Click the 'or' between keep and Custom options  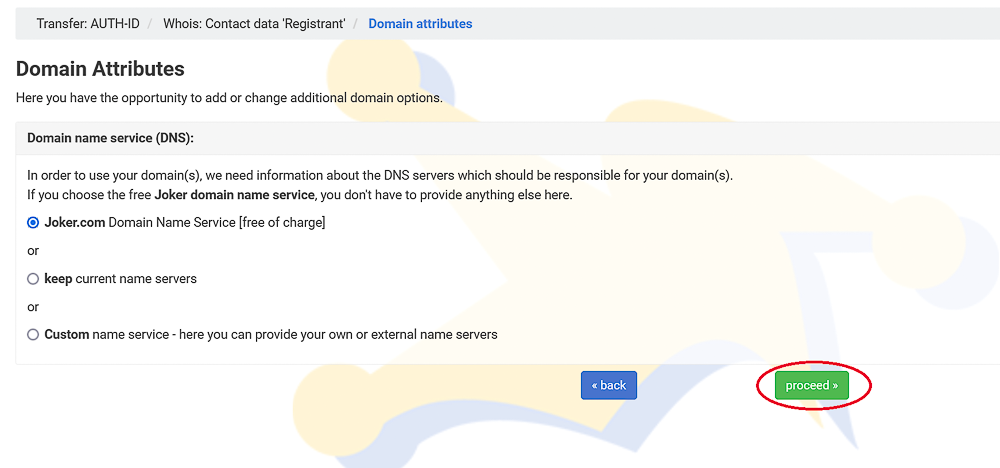(33, 307)
